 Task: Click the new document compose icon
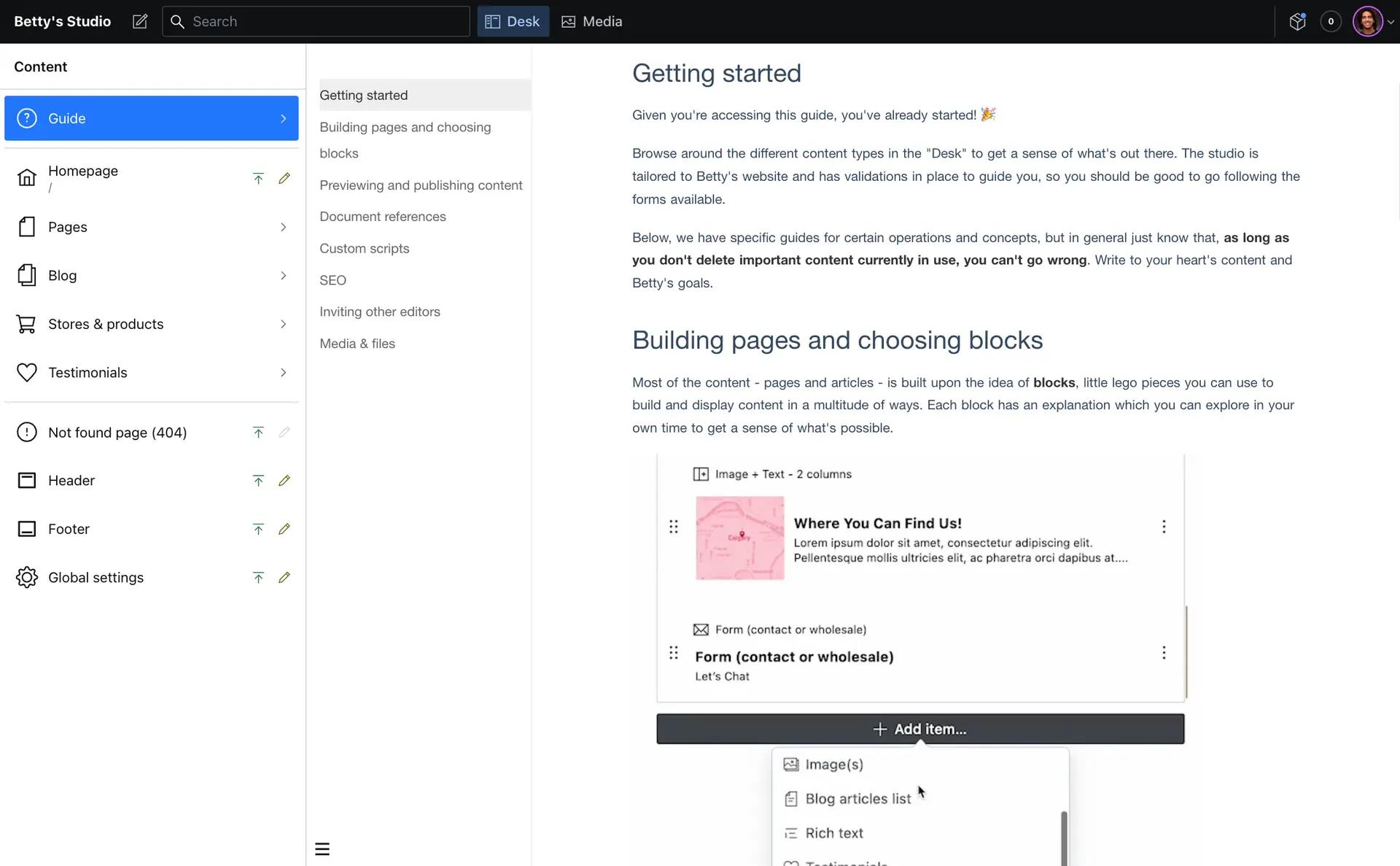coord(140,22)
